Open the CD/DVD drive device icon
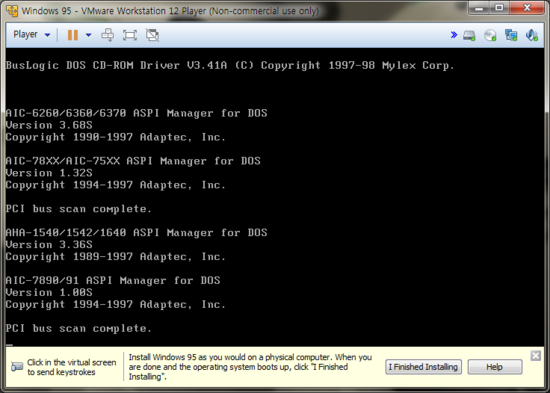Image resolution: width=550 pixels, height=393 pixels. [x=490, y=35]
